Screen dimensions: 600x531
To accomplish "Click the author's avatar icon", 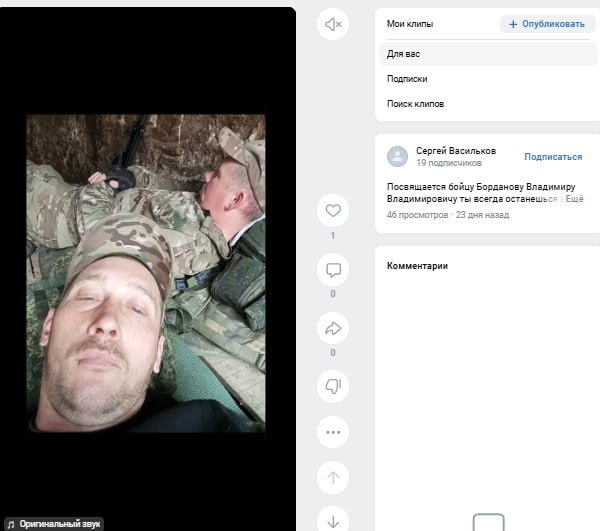I will [x=397, y=156].
